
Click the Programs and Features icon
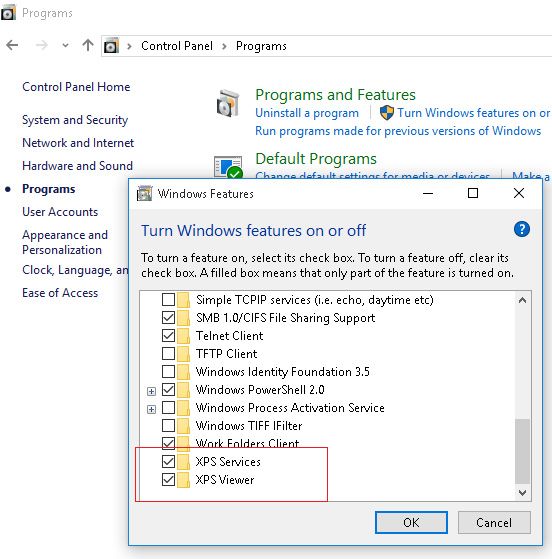click(228, 103)
